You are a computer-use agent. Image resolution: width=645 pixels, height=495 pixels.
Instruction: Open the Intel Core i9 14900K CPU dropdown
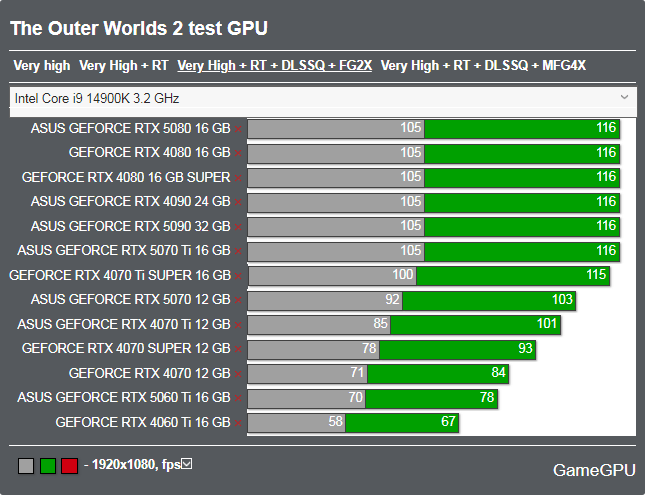322,98
